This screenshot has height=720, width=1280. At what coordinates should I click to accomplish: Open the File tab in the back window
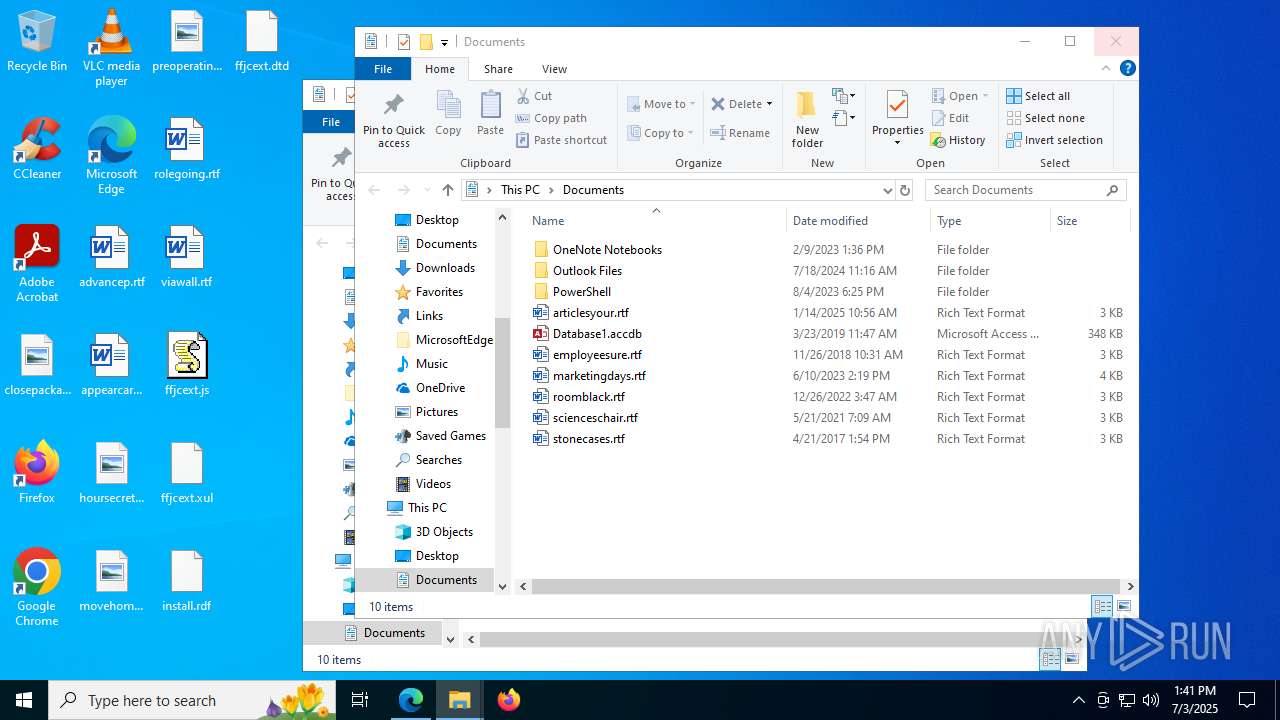pyautogui.click(x=330, y=122)
